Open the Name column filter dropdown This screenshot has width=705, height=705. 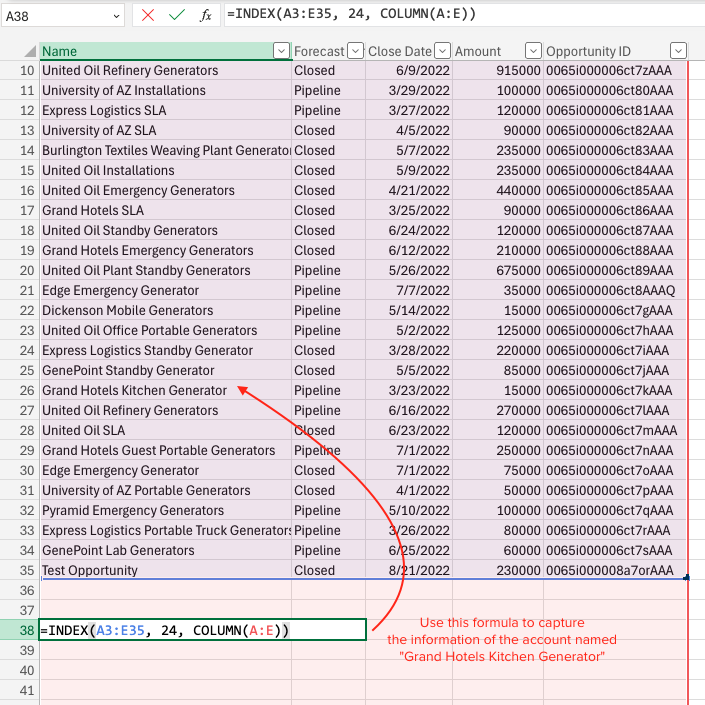281,51
